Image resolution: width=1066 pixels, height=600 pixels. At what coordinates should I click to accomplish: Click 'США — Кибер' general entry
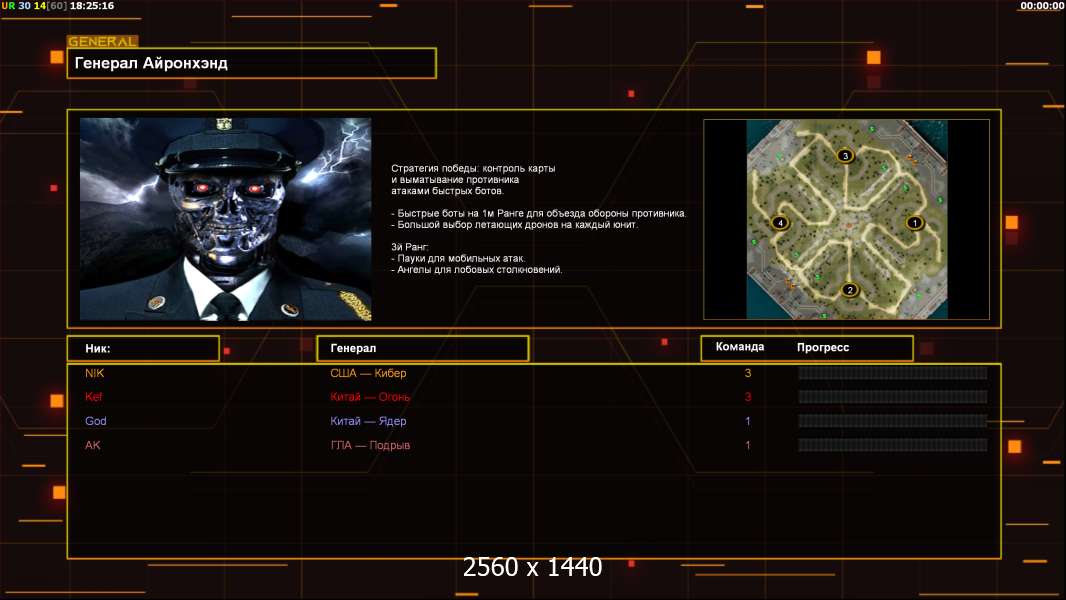point(368,373)
